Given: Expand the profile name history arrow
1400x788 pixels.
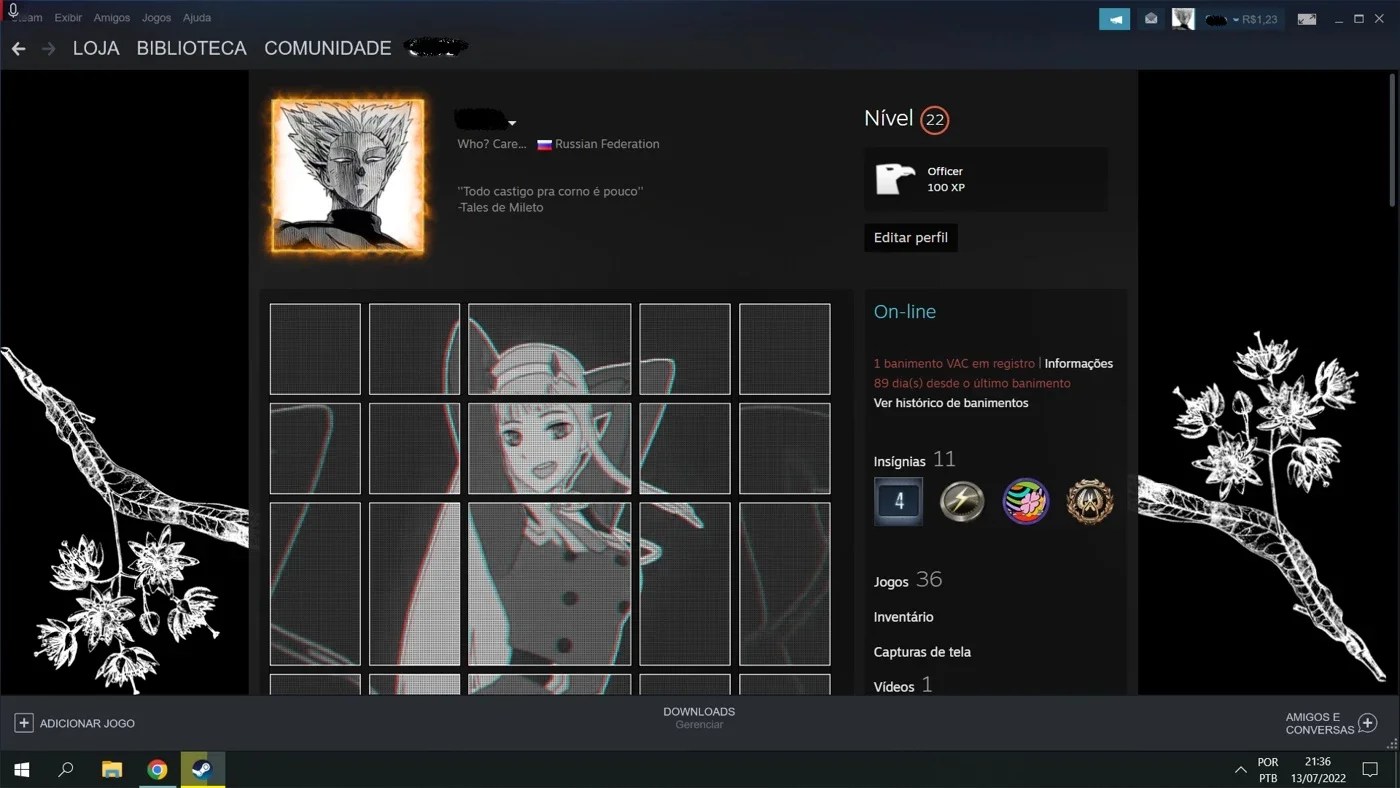Looking at the screenshot, I should tap(512, 123).
